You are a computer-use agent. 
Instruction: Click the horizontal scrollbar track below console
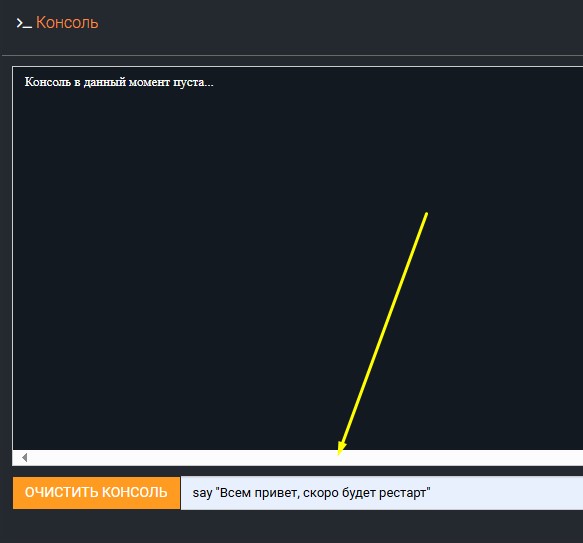297,457
